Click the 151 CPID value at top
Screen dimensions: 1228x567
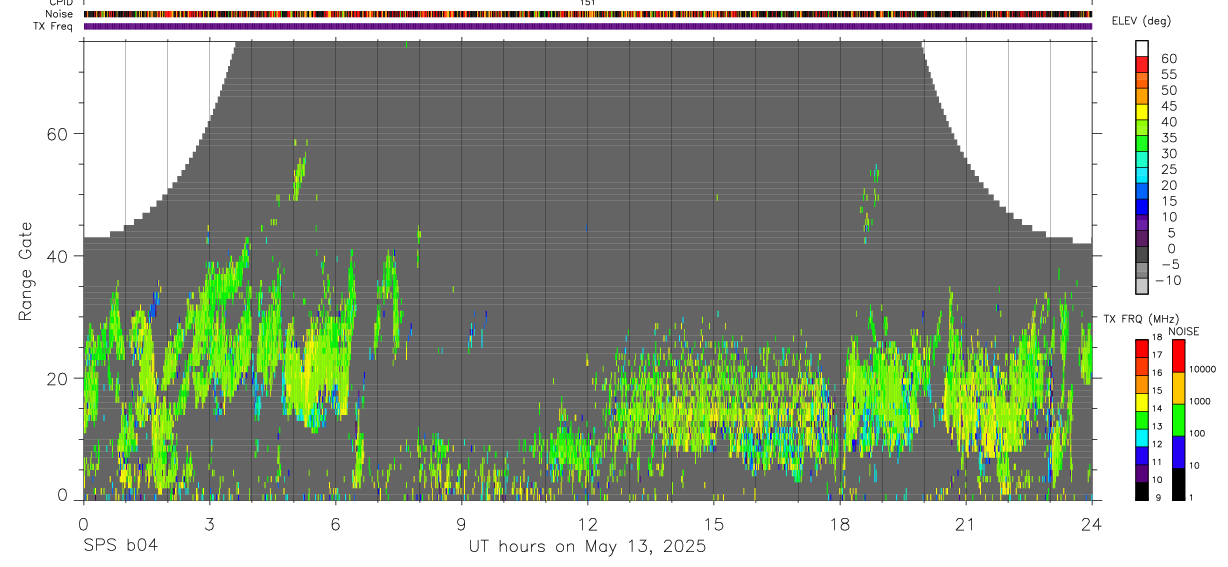click(588, 3)
